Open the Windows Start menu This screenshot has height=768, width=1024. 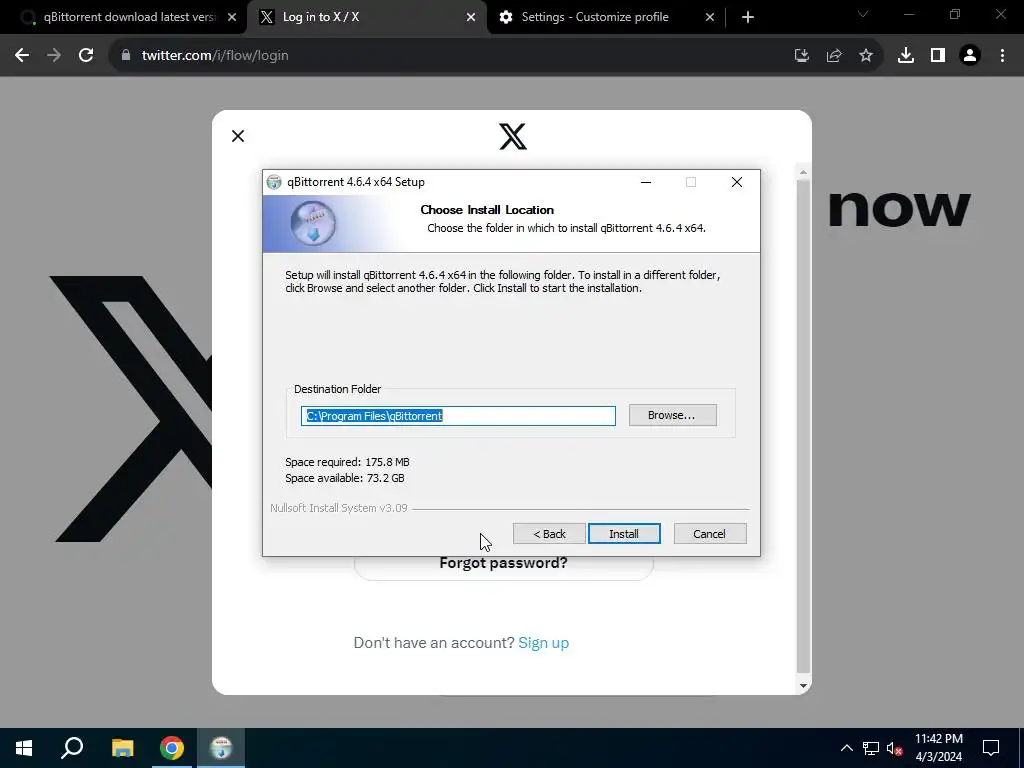pyautogui.click(x=24, y=748)
